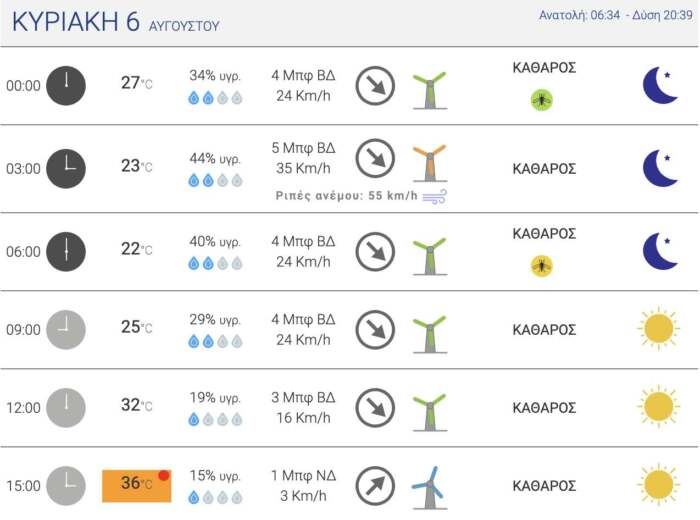Viewport: 700px width, 520px height.
Task: Click the 5 Μπφ ΒΔ wind text
Action: coord(303,149)
